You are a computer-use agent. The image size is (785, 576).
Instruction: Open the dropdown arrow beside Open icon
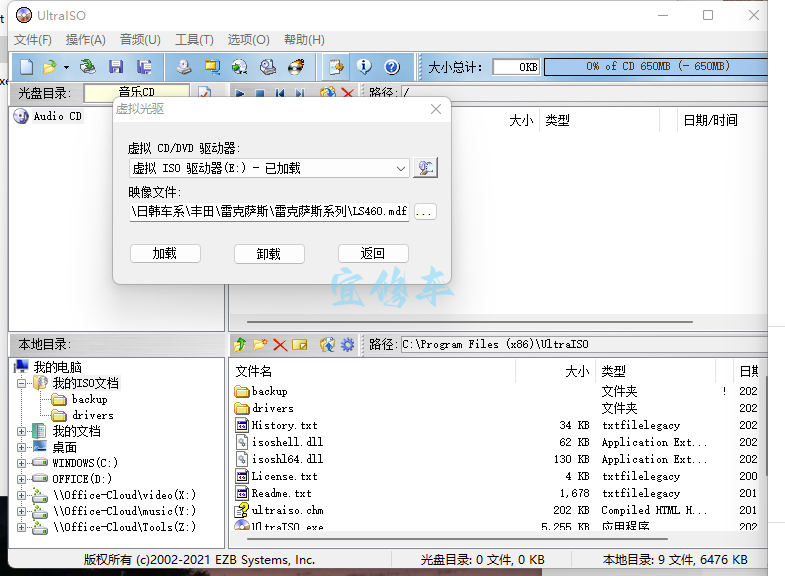(66, 67)
